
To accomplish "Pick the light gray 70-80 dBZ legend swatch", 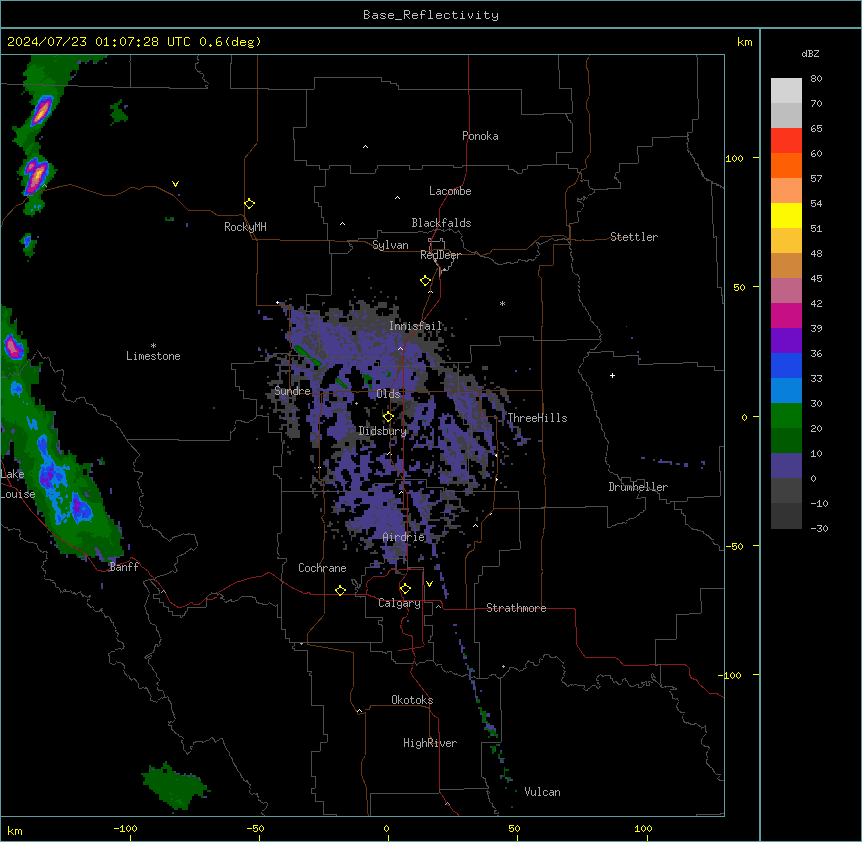I will tap(786, 90).
